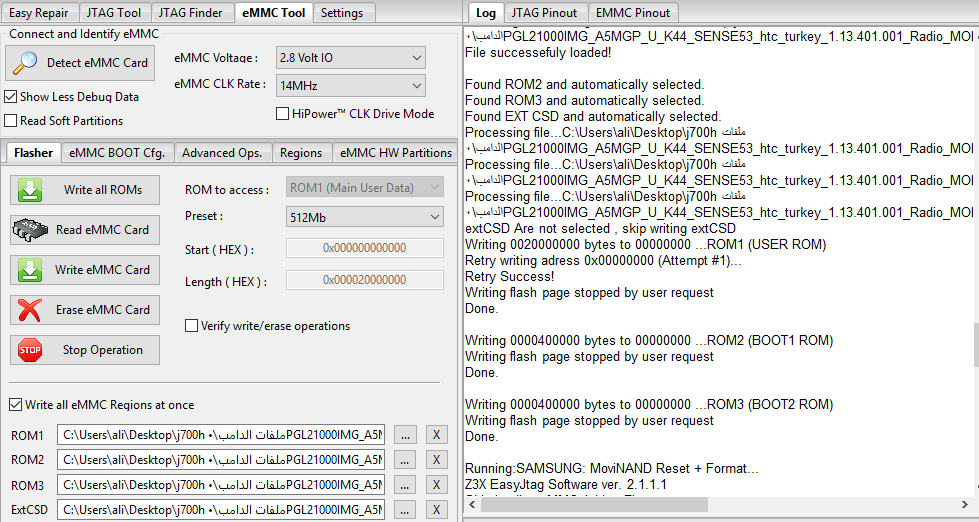Viewport: 979px width, 522px height.
Task: Toggle Write all eMMC Regions at once
Action: tap(16, 405)
